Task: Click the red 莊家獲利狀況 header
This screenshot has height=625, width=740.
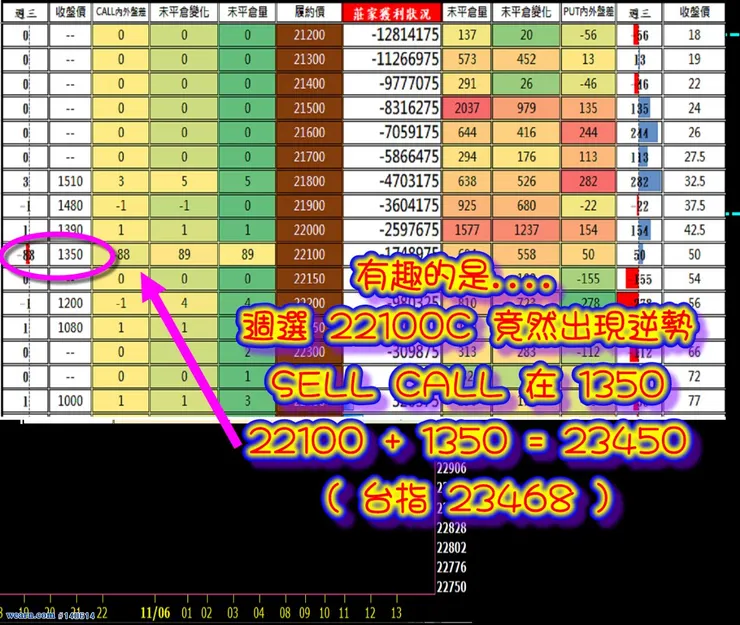Action: 392,13
